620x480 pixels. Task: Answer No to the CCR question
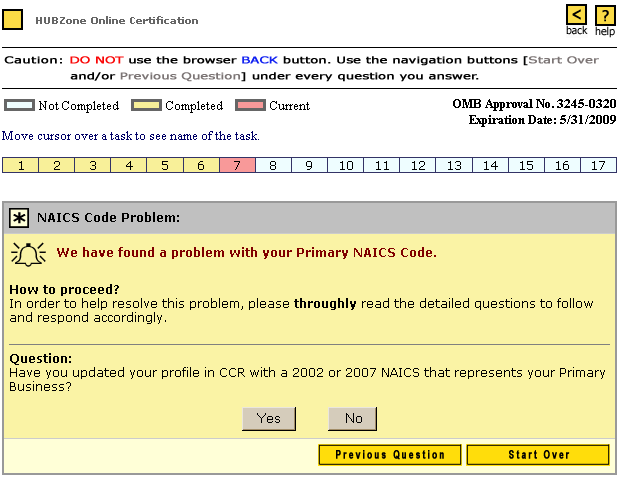coord(353,418)
